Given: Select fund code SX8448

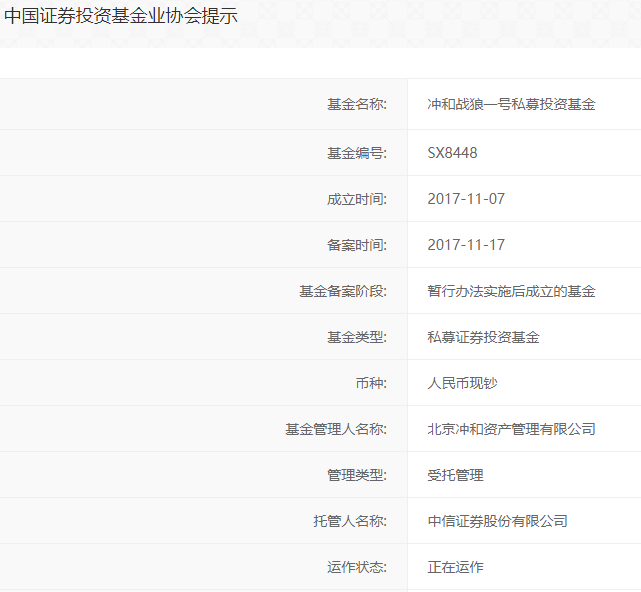Looking at the screenshot, I should click(x=452, y=153).
